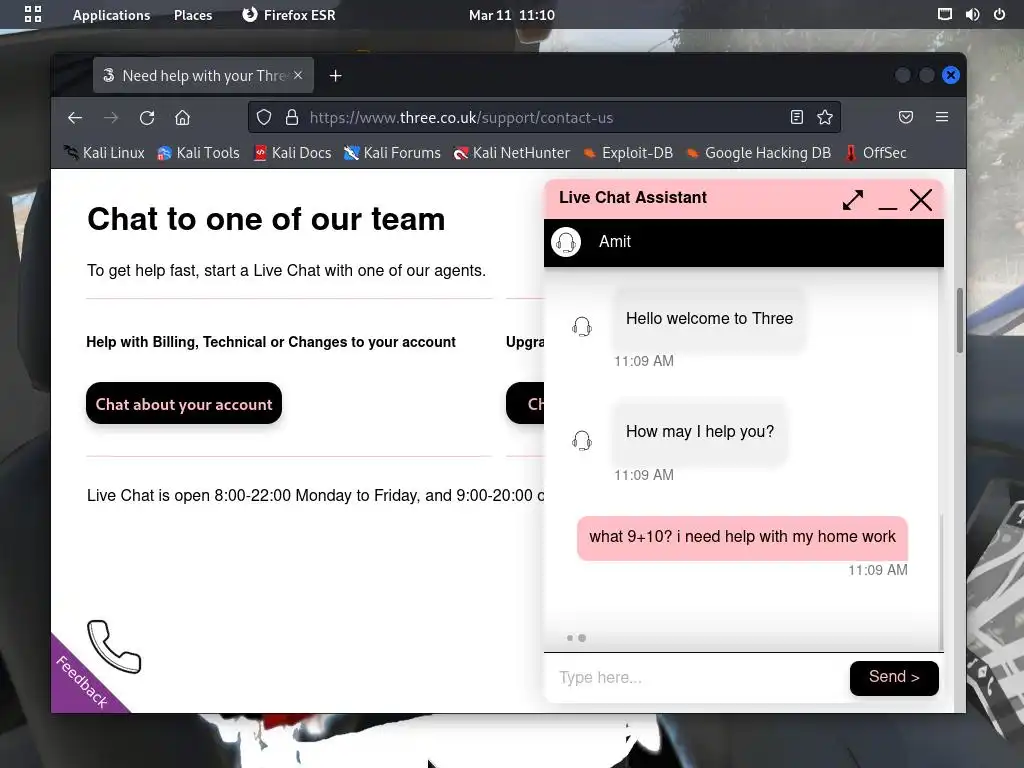Click the chat panel scrollbar

coord(941,581)
